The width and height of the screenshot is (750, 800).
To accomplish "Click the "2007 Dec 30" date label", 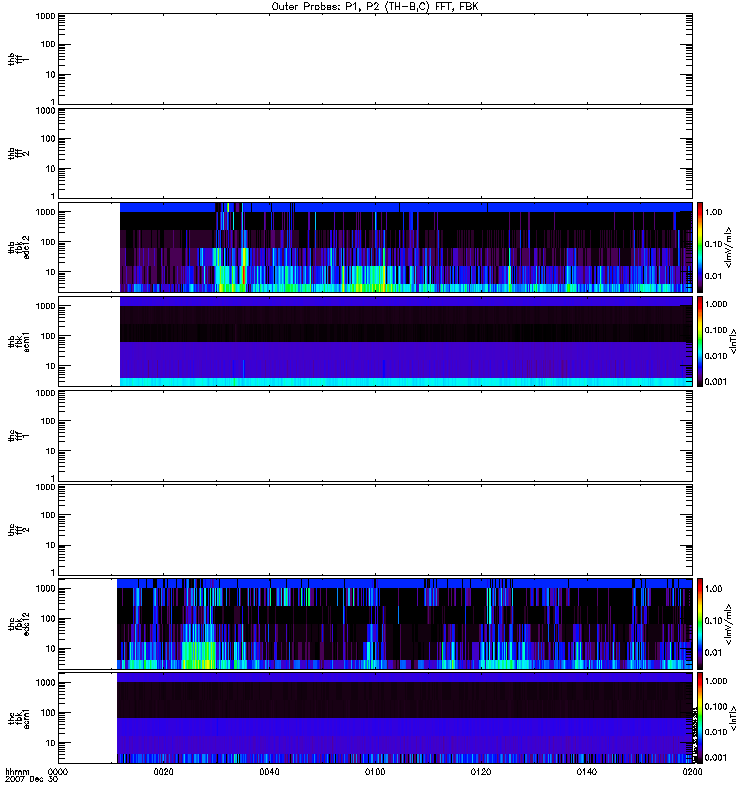I will [32, 780].
